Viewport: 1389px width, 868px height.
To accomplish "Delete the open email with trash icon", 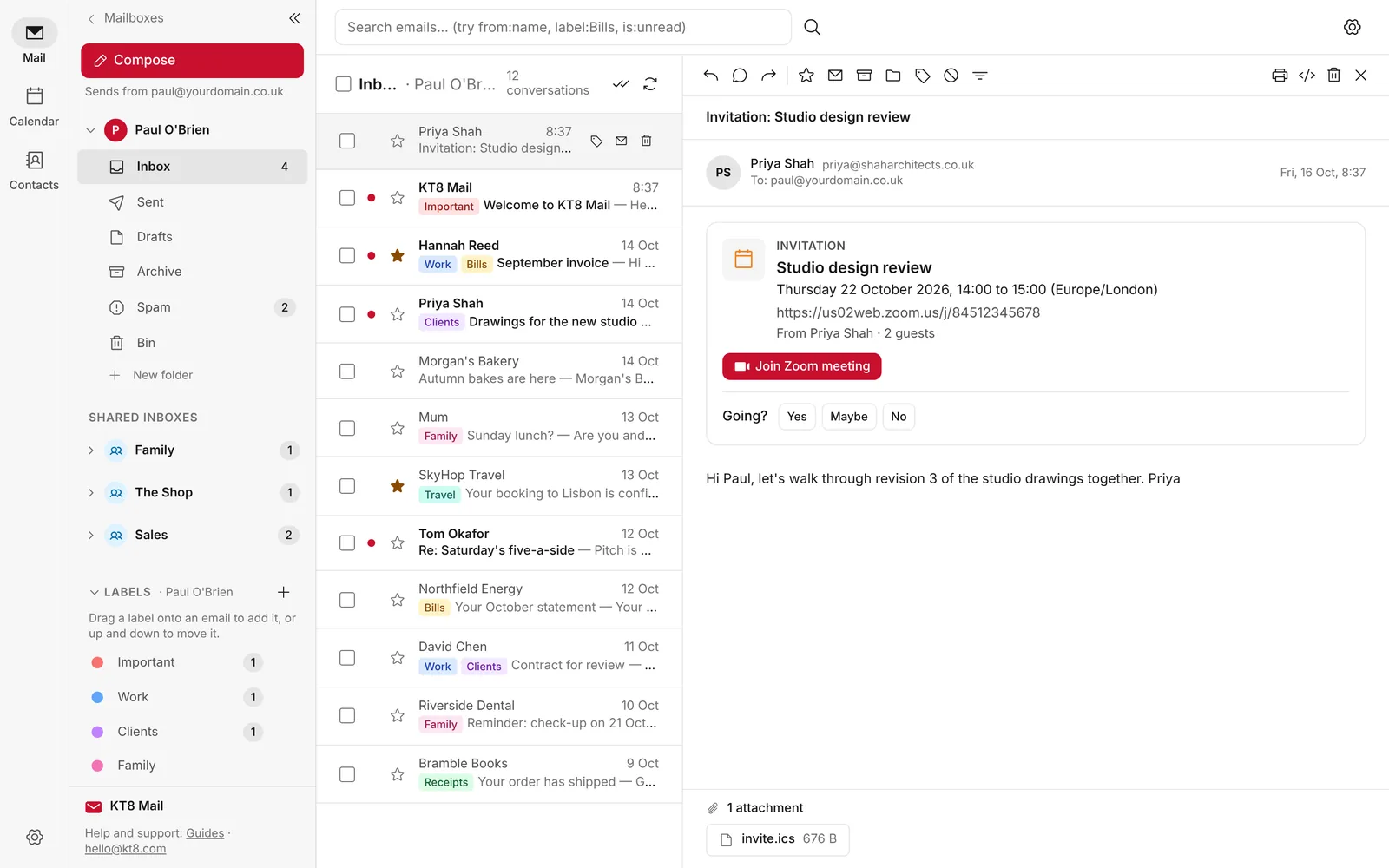I will pos(1334,76).
